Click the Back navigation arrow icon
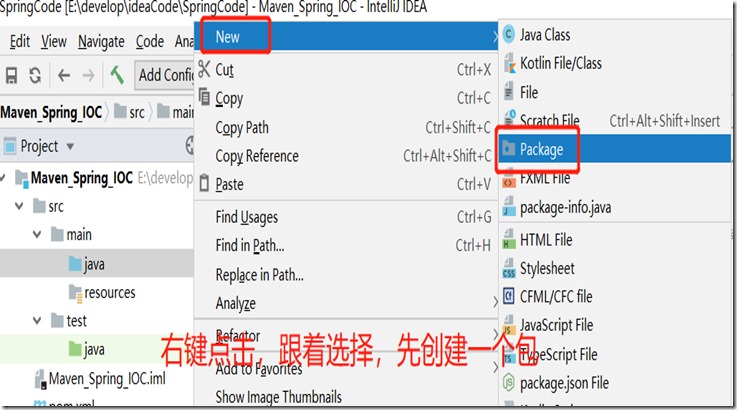The width and height of the screenshot is (737, 410). coord(64,75)
